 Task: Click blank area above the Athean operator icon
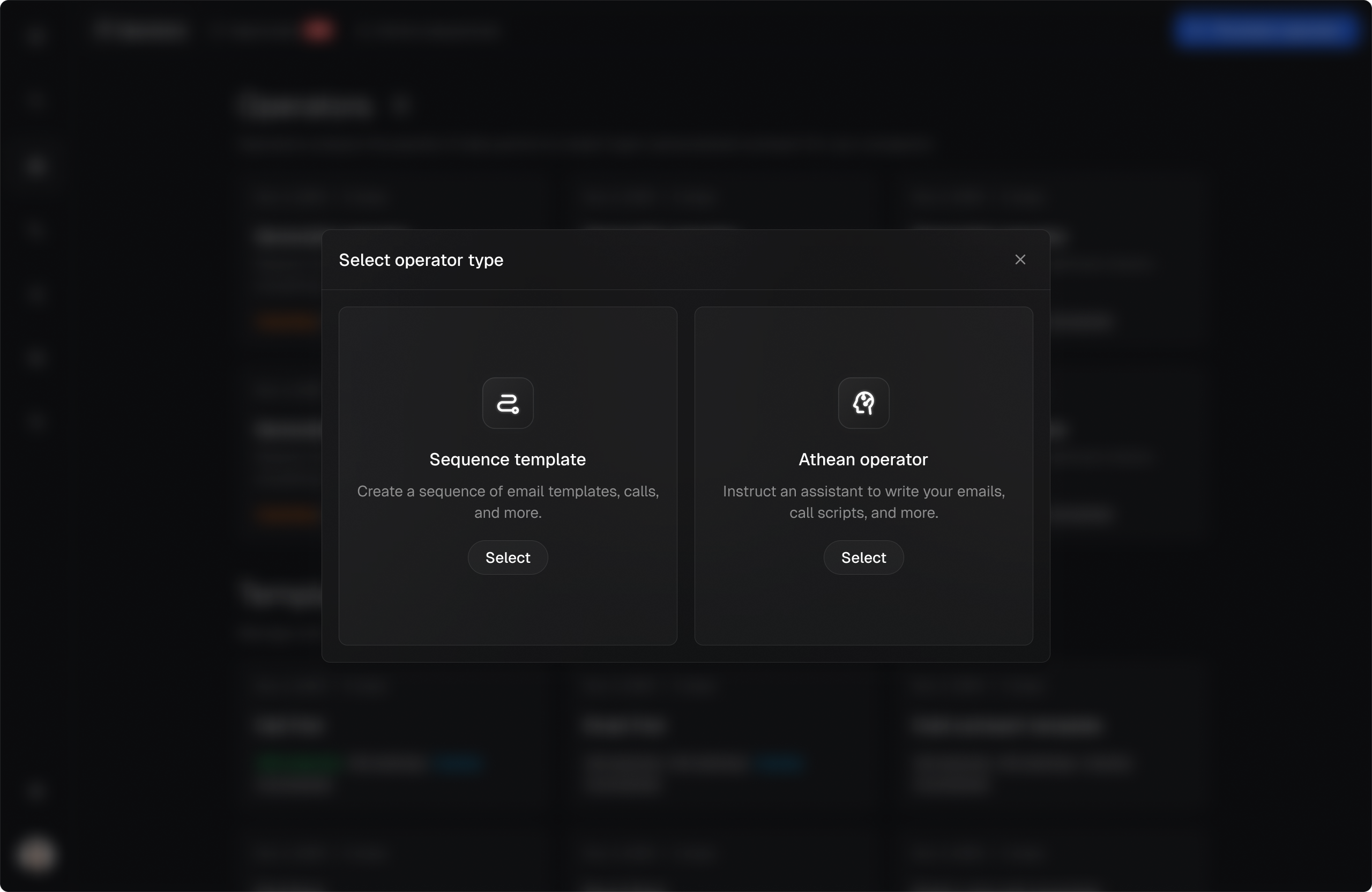coord(863,340)
